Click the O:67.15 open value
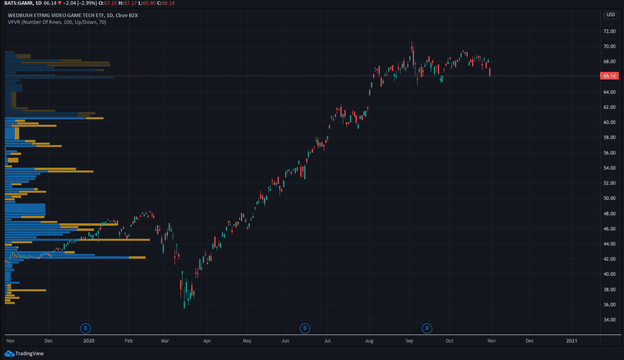This screenshot has width=624, height=360. [x=107, y=3]
